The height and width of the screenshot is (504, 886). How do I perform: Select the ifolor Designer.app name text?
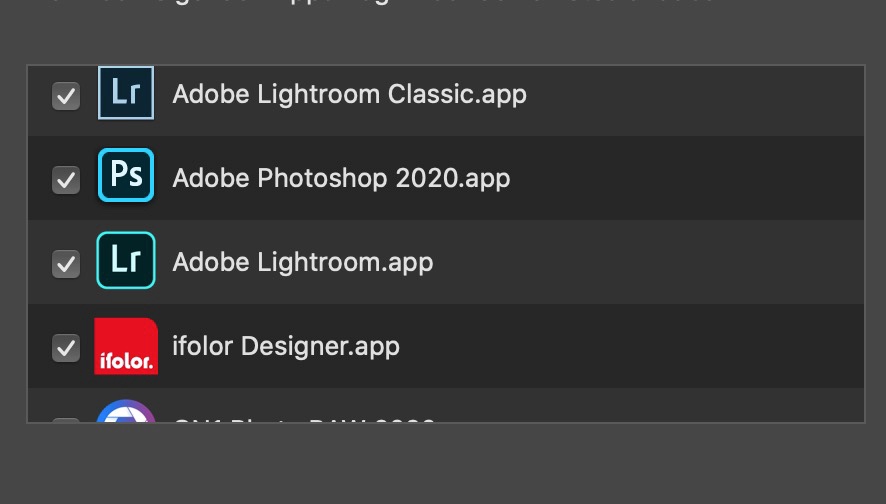pos(286,346)
